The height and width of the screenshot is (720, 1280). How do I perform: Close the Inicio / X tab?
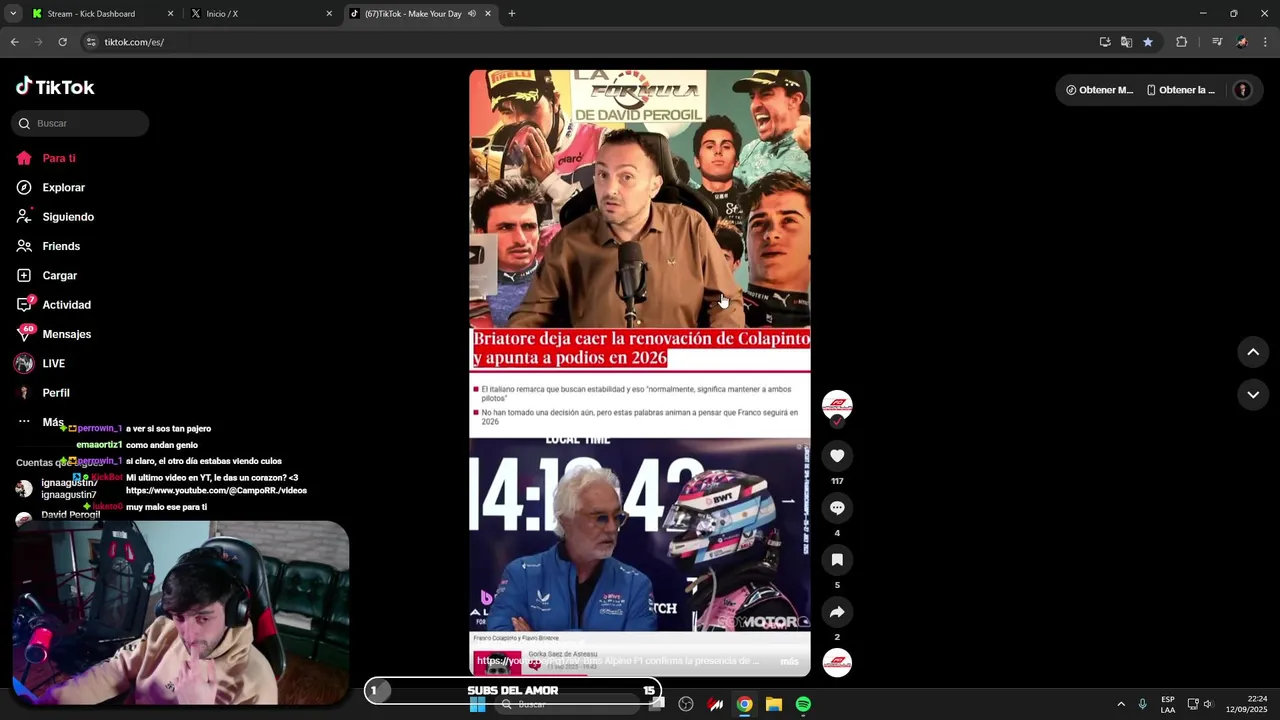click(329, 14)
